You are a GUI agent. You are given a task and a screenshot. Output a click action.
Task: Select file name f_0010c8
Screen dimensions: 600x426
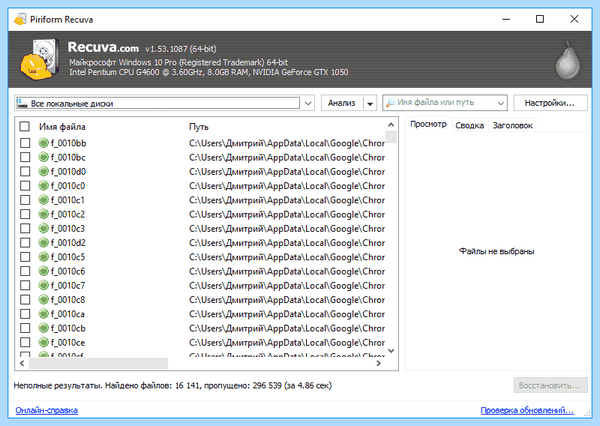click(68, 300)
